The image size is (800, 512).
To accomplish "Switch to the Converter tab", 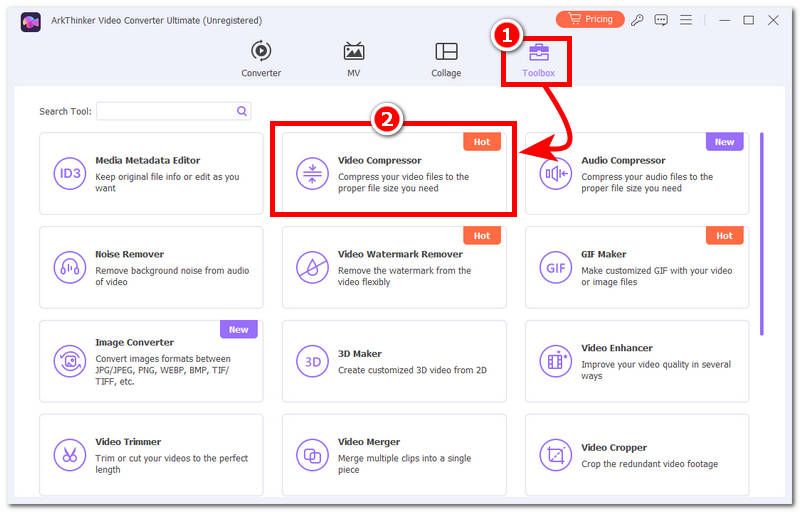I will [x=261, y=59].
